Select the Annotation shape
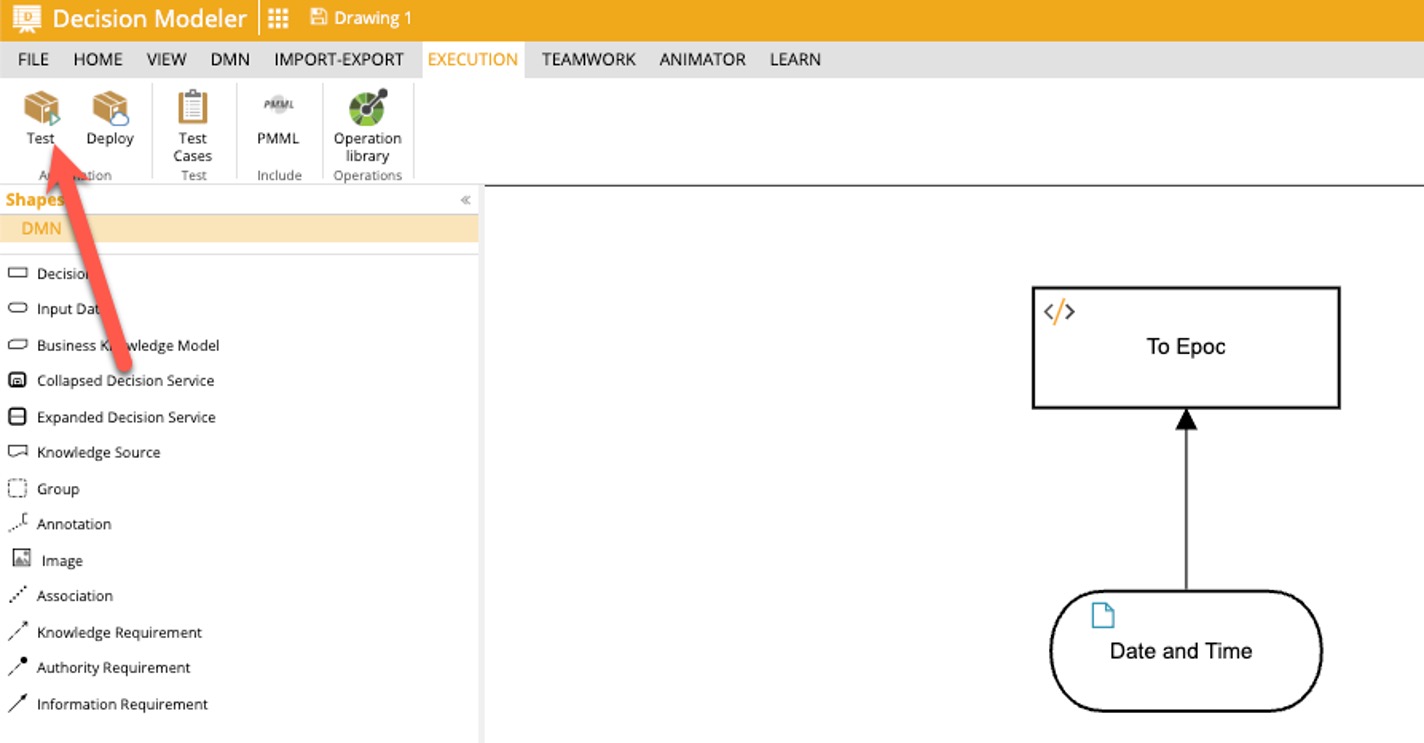The image size is (1424, 743). click(x=73, y=524)
